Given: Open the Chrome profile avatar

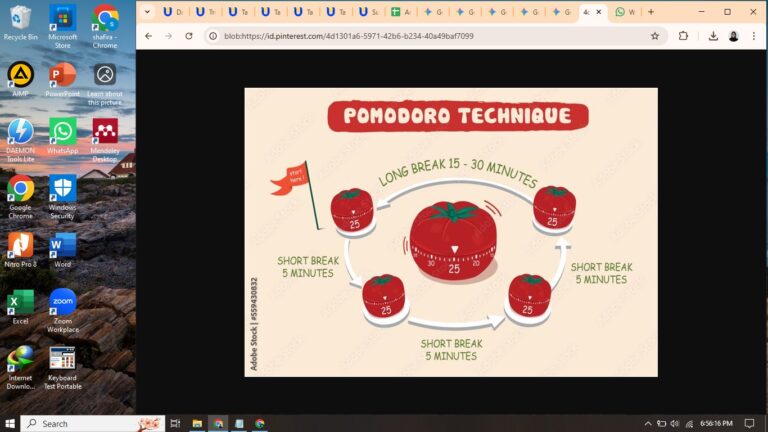Looking at the screenshot, I should 733,36.
